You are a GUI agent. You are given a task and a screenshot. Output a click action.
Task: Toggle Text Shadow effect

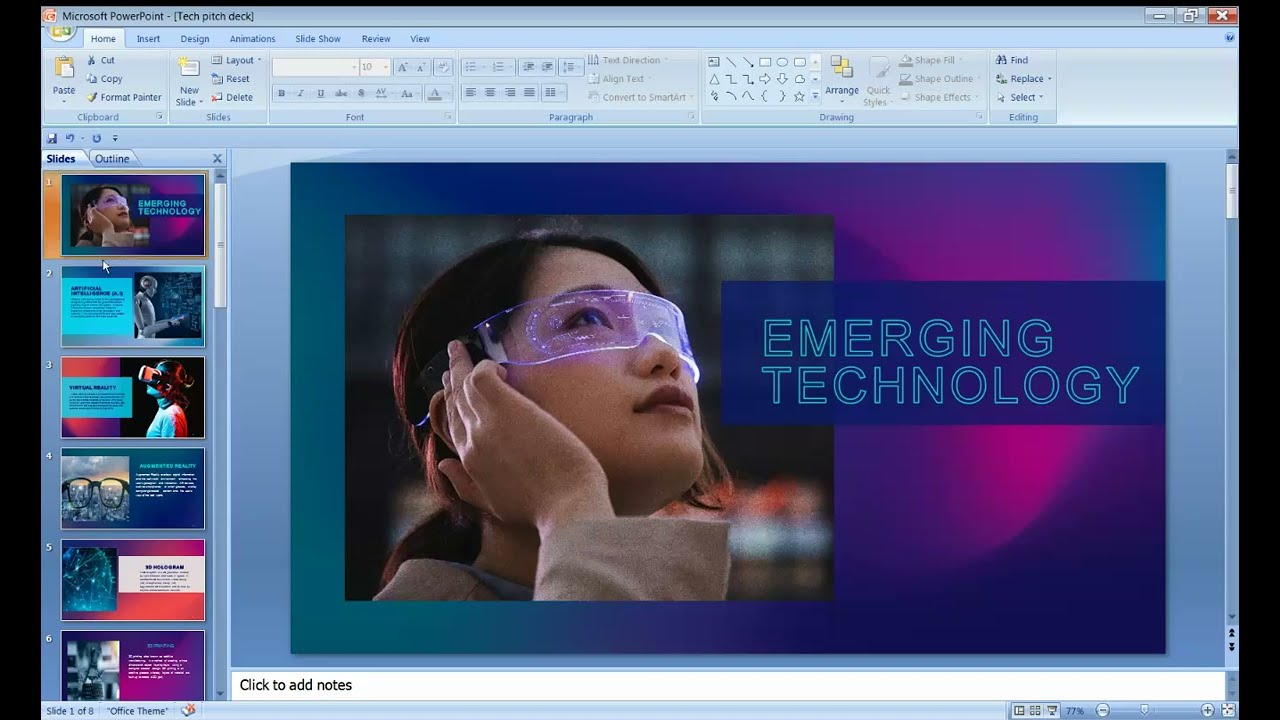[x=360, y=93]
